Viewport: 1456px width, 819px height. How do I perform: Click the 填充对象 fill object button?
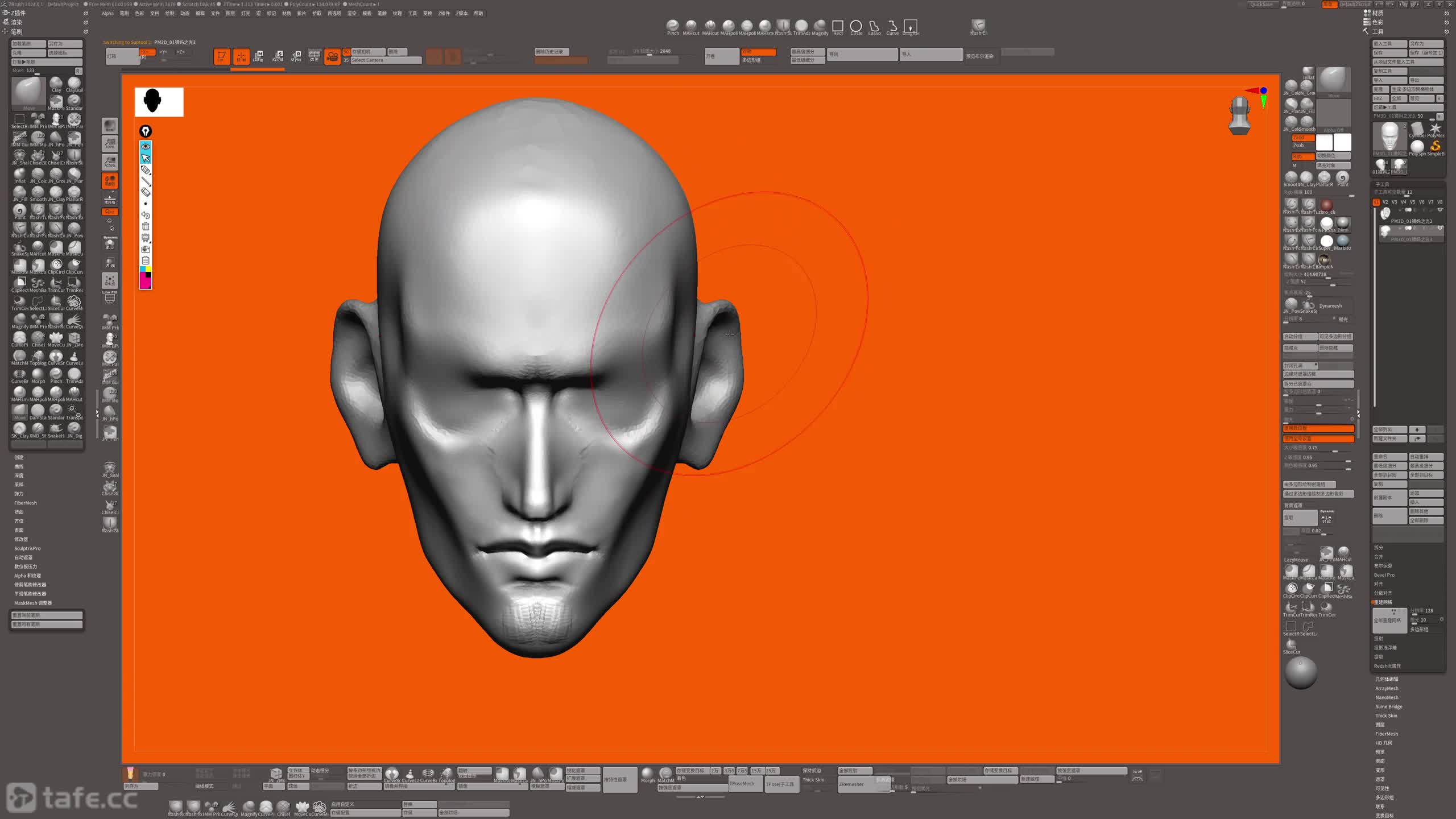pyautogui.click(x=1334, y=166)
